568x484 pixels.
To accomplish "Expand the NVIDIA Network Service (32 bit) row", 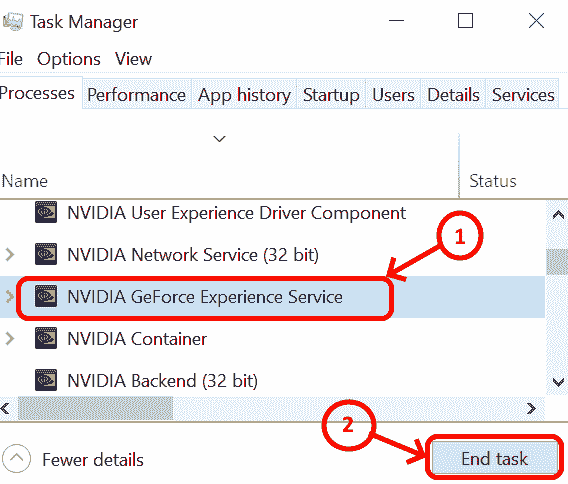I will [x=10, y=254].
